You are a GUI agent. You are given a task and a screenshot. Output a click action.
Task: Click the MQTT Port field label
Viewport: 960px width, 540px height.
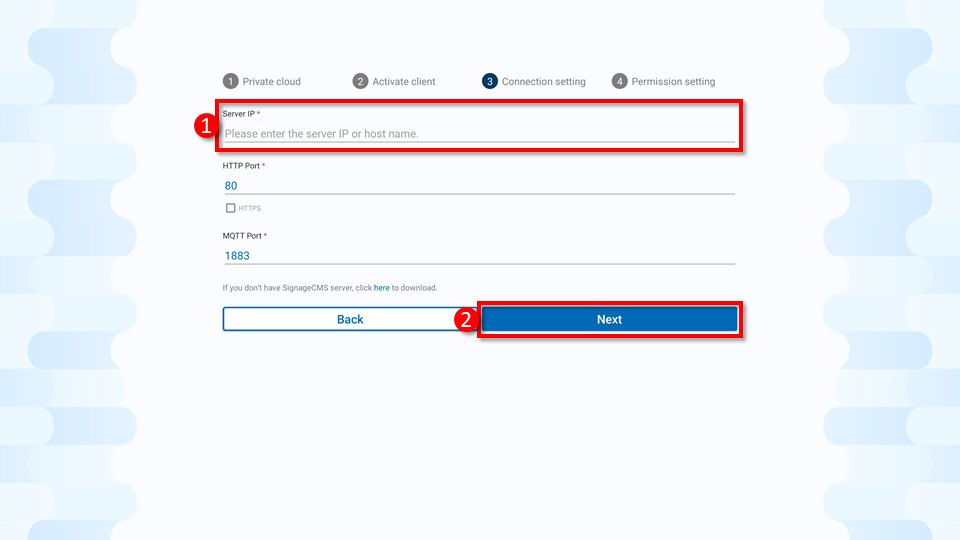[x=244, y=236]
